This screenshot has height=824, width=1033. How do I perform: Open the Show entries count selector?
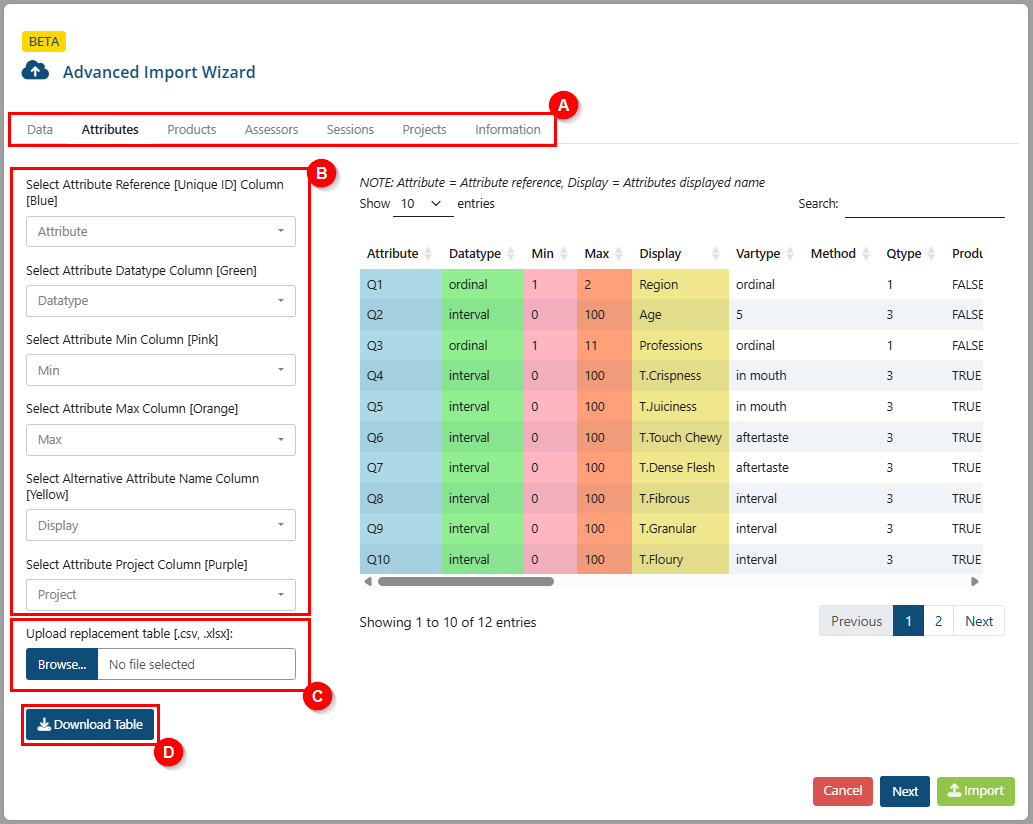(422, 204)
